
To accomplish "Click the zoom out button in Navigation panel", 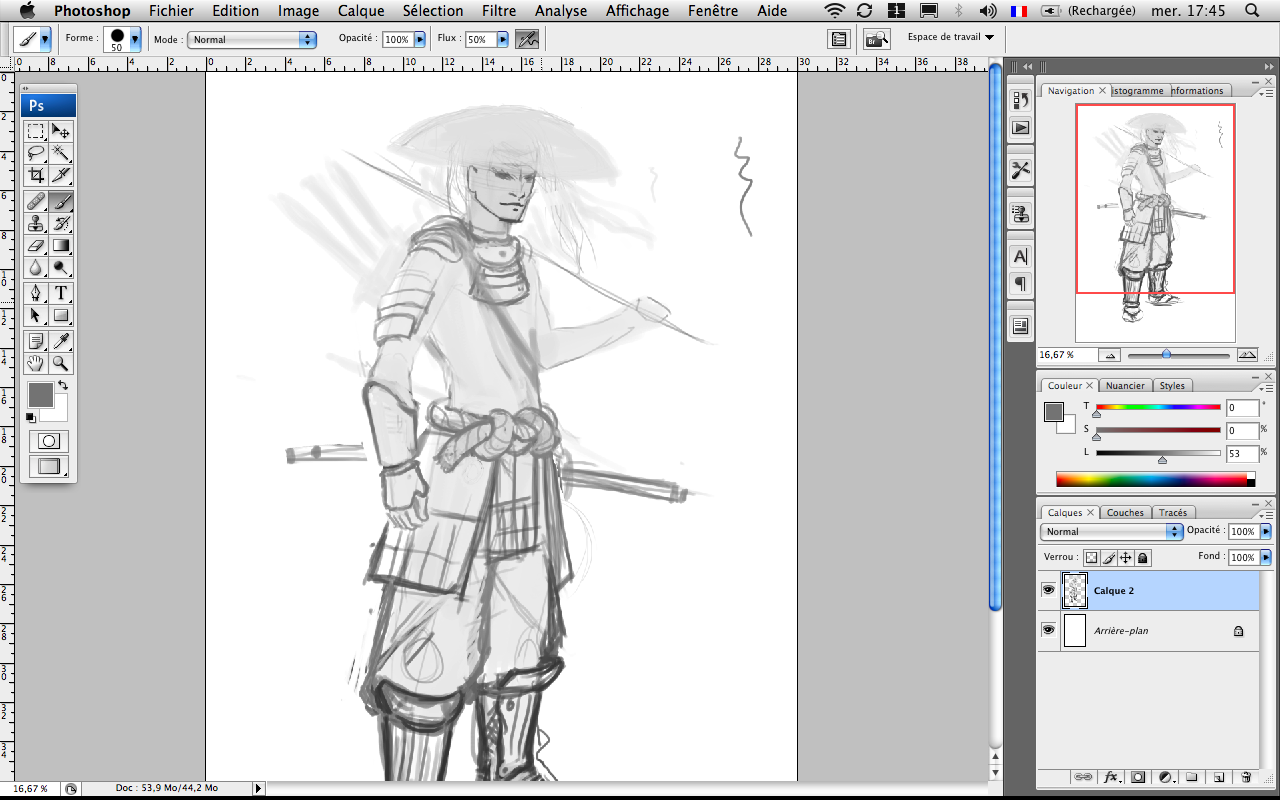I will pyautogui.click(x=1109, y=355).
